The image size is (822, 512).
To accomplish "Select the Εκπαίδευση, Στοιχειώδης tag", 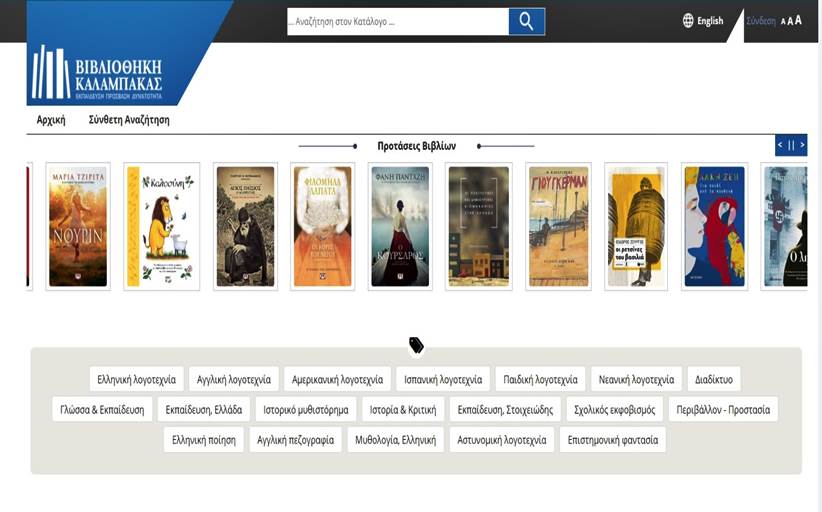I will coord(505,409).
